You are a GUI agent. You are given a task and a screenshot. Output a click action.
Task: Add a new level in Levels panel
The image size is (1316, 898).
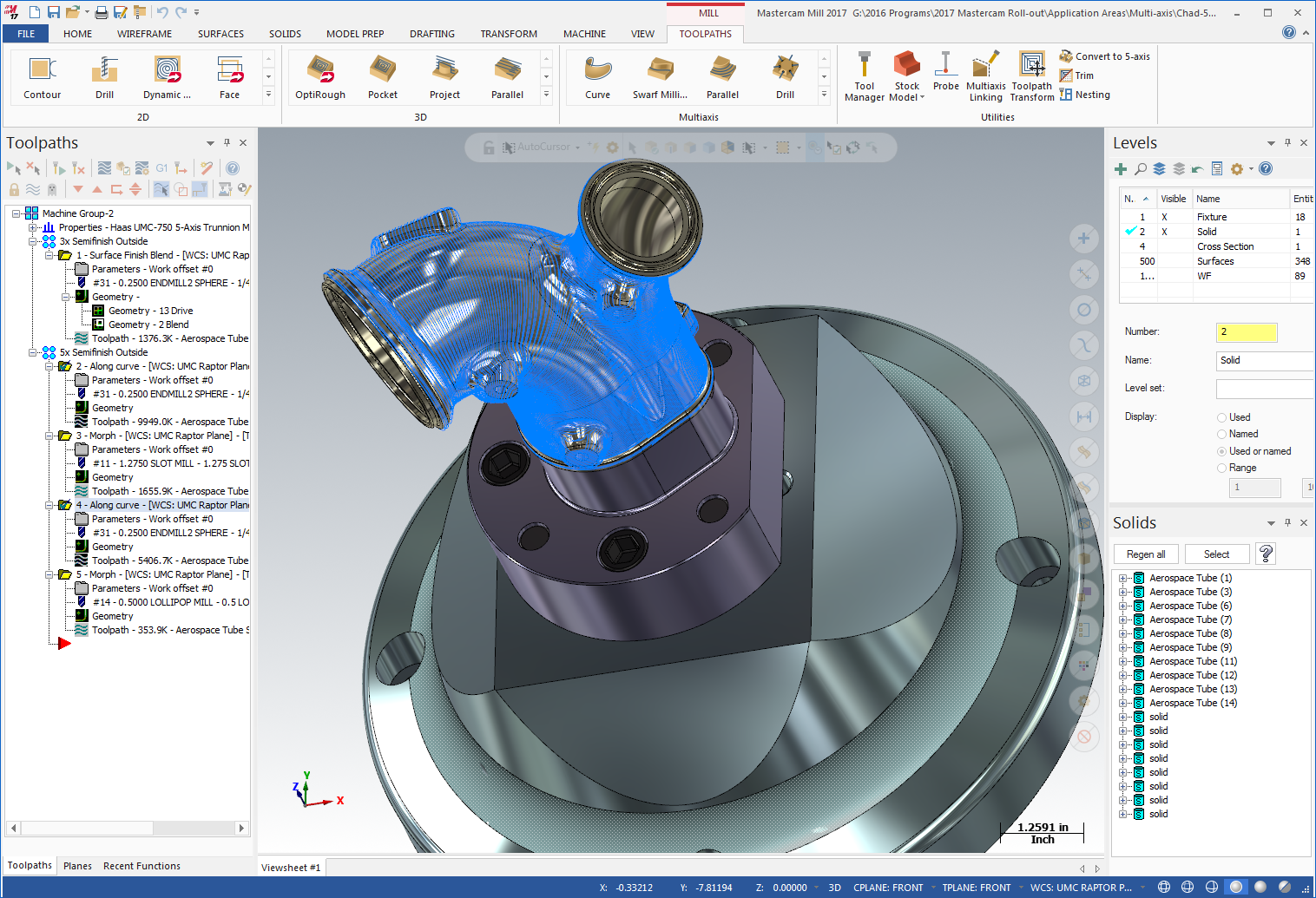[1121, 169]
